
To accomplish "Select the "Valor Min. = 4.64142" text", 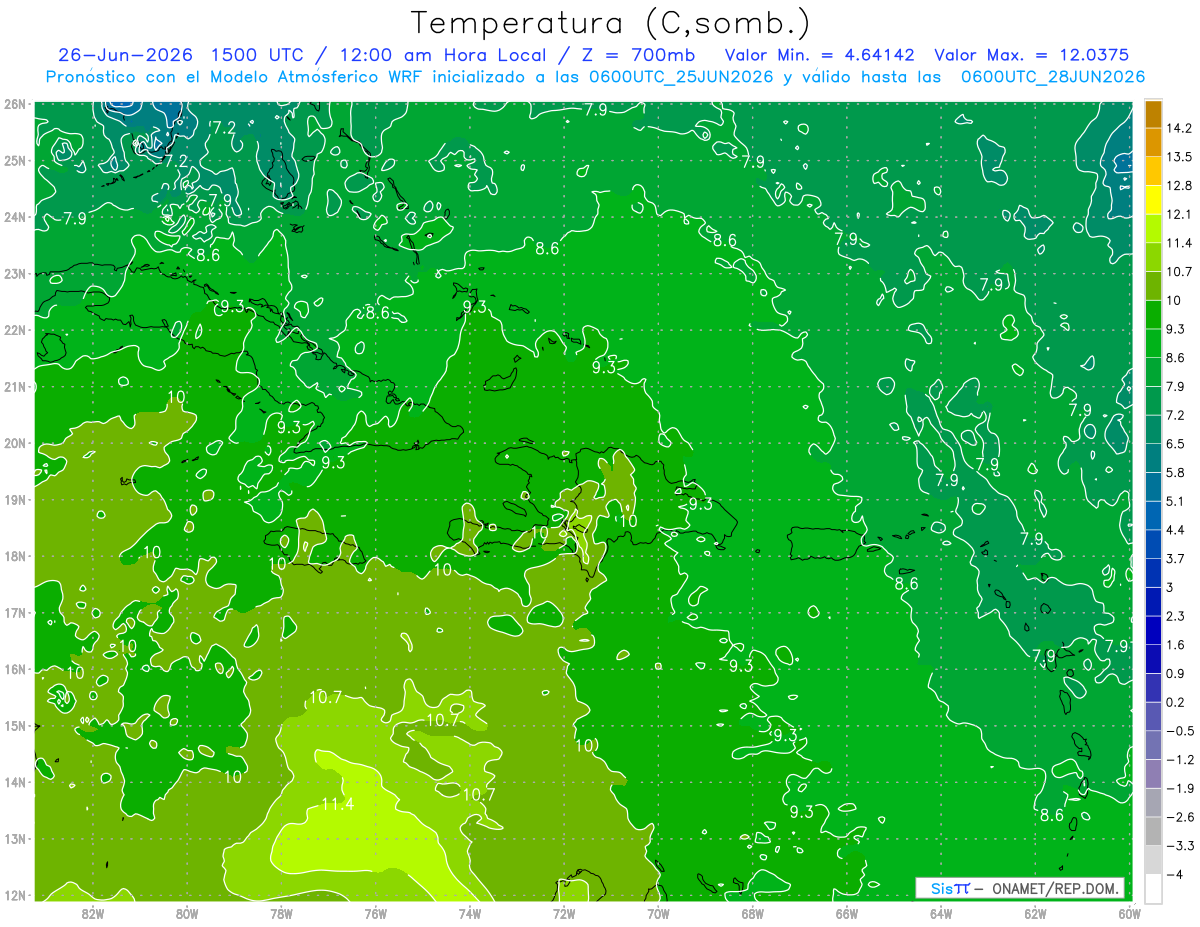I will click(820, 55).
